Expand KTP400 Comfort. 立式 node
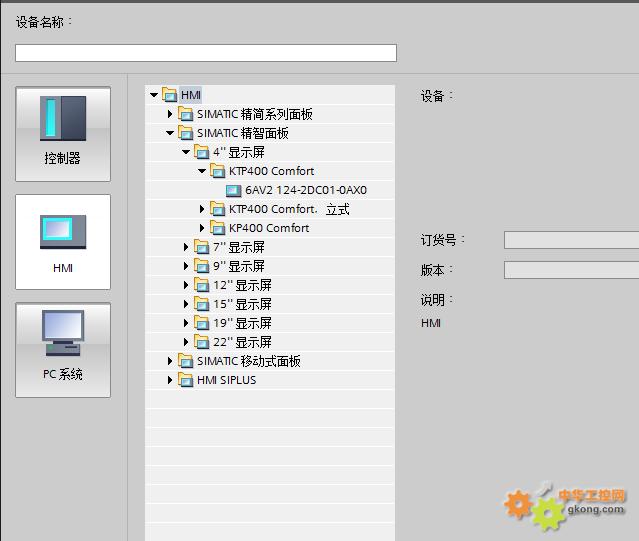 (x=202, y=209)
